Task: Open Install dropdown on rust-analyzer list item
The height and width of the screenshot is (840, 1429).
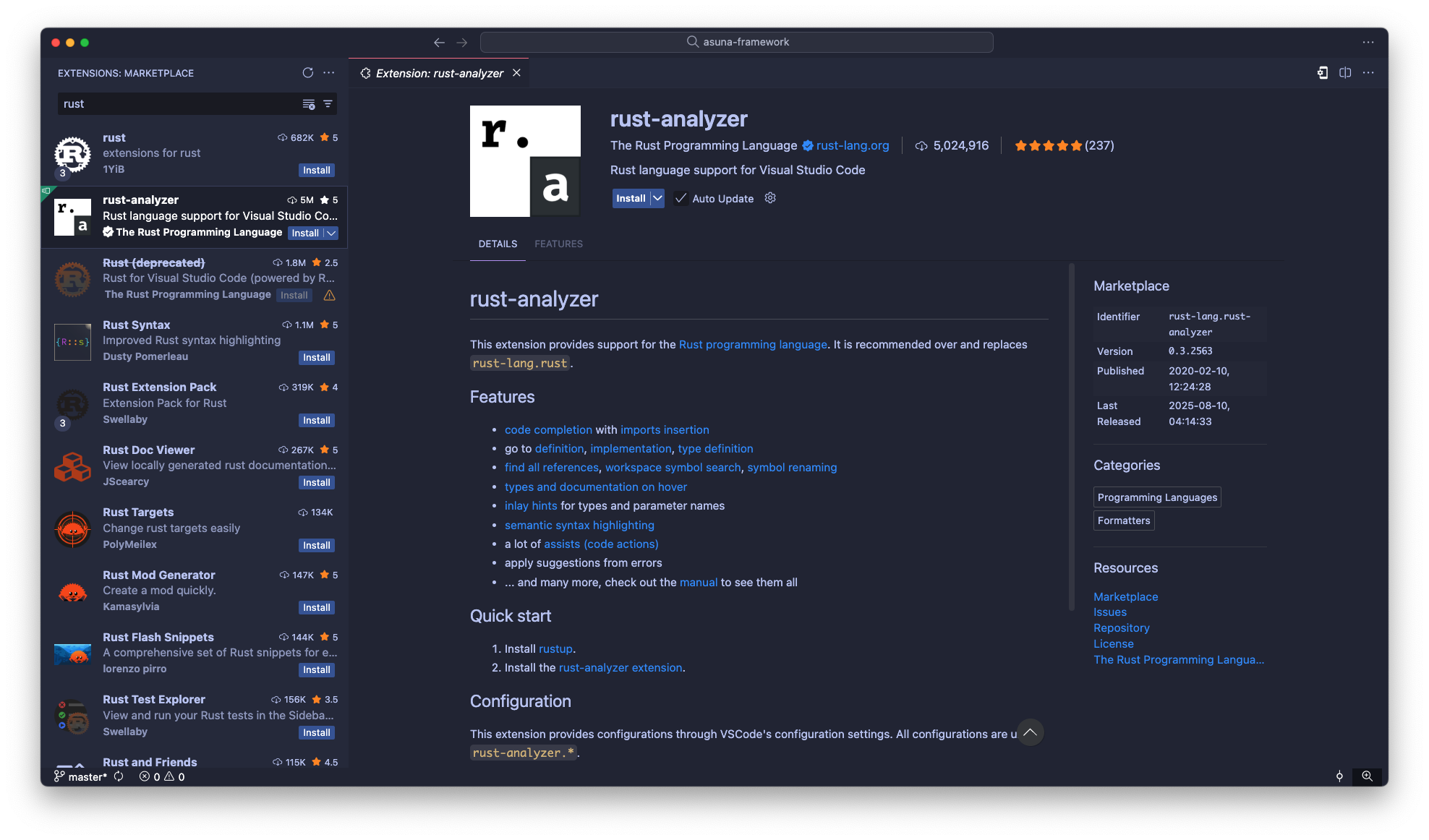Action: click(331, 233)
